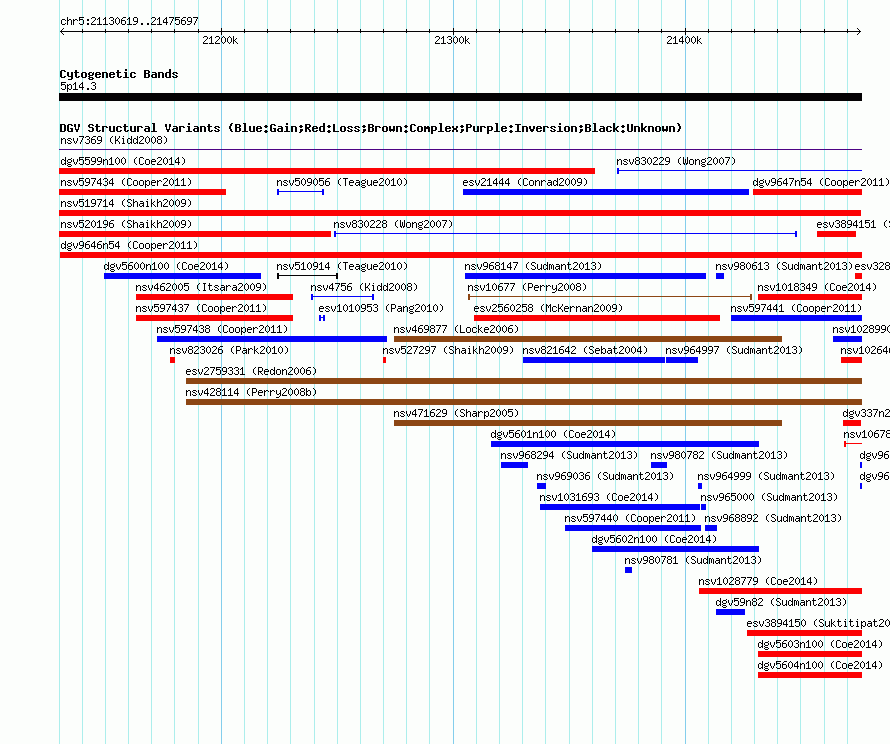Image resolution: width=890 pixels, height=744 pixels.
Task: Click the nsv830229 (Wong2007) label
Action: click(675, 161)
